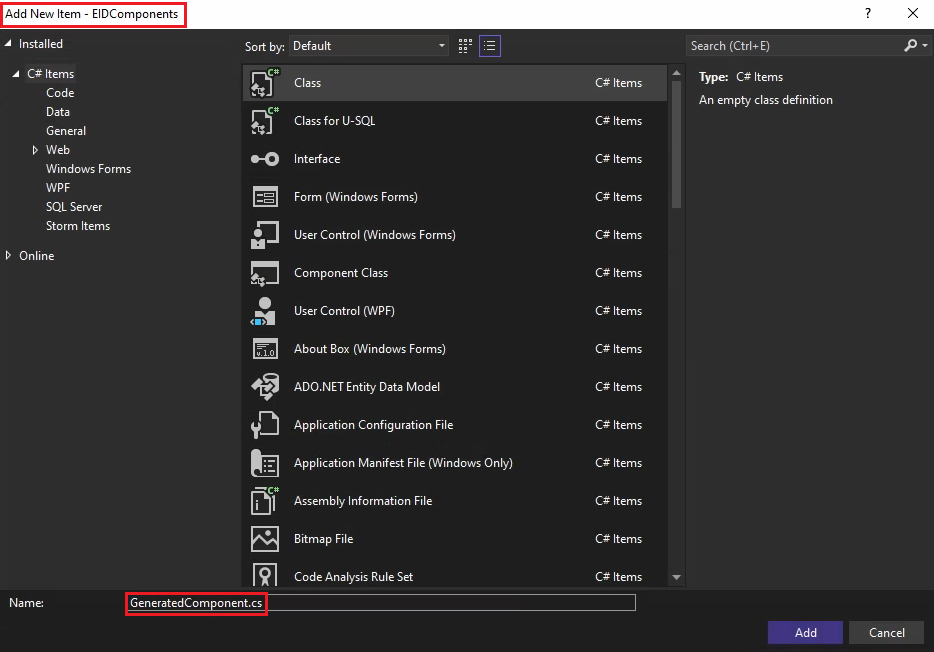
Task: Select the Class for U-SQL template icon
Action: pos(264,121)
